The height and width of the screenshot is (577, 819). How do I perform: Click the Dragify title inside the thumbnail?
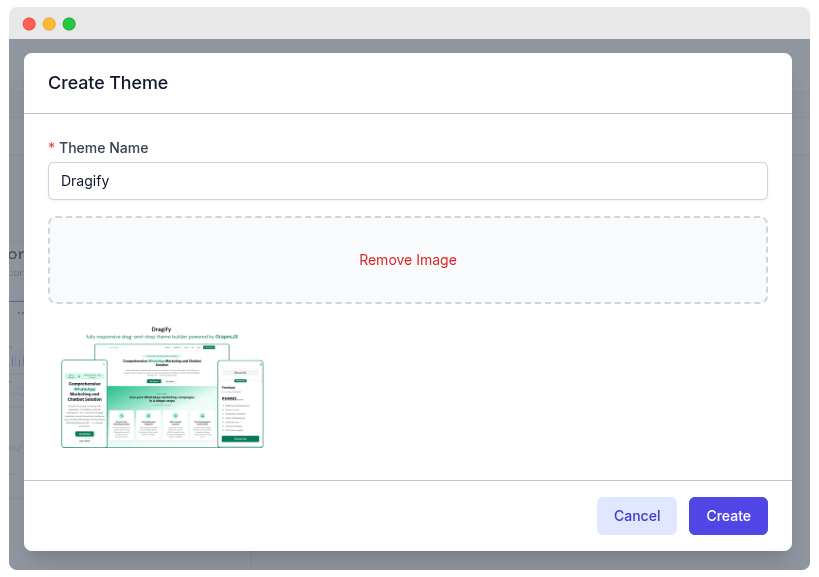coord(162,328)
